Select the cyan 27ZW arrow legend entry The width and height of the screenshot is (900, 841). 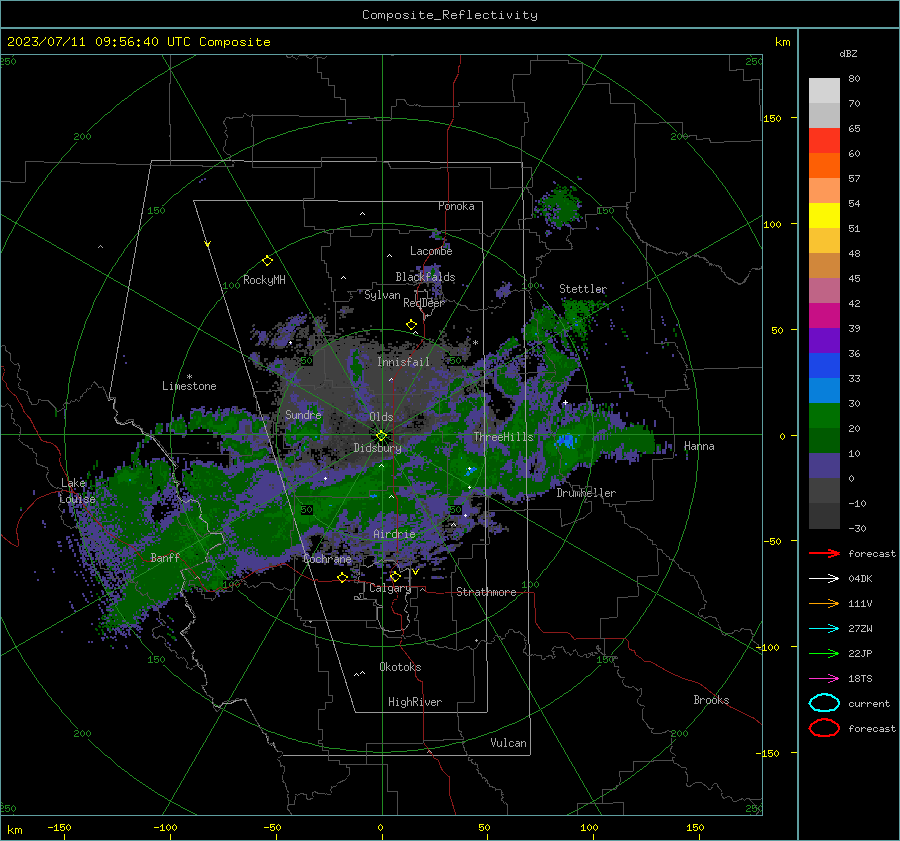click(x=824, y=629)
